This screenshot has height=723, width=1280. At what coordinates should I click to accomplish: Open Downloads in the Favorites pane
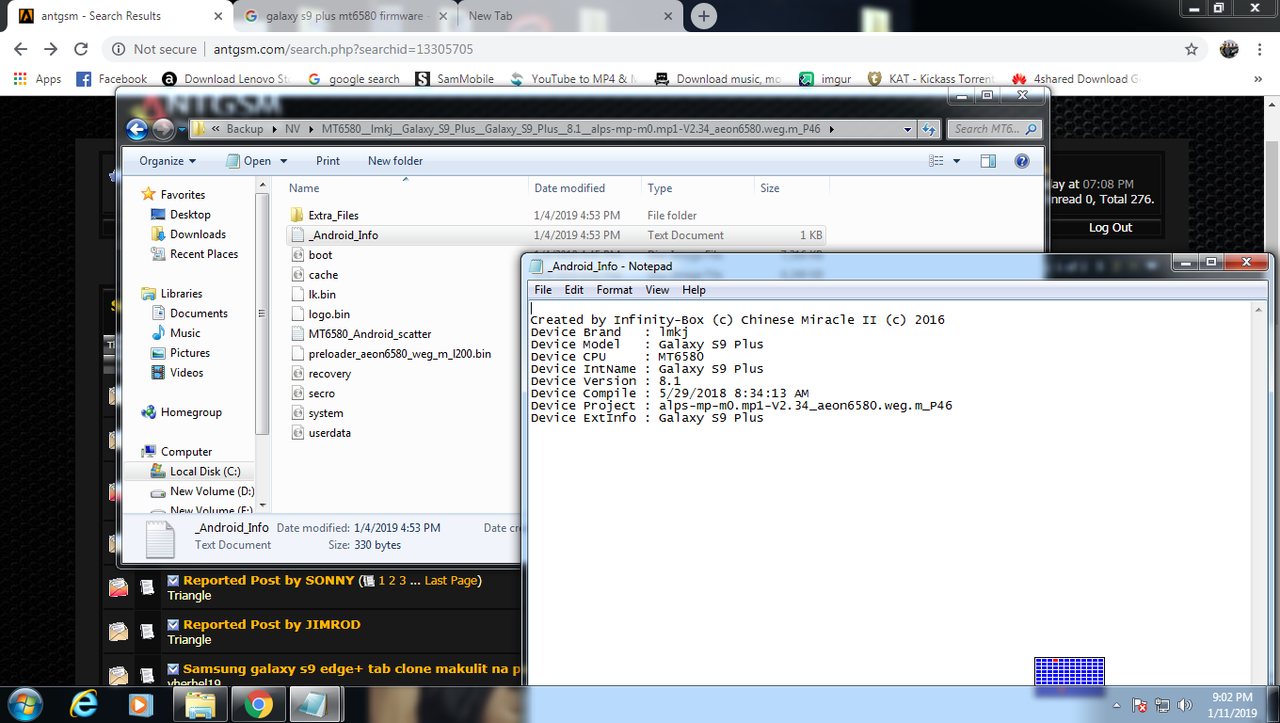[198, 234]
